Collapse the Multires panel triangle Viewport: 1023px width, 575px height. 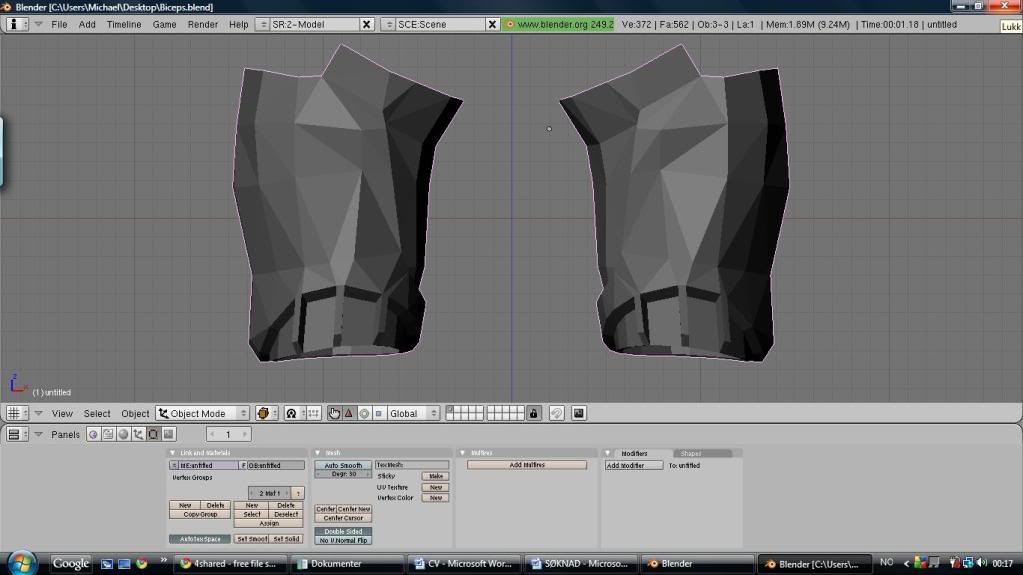[x=463, y=452]
